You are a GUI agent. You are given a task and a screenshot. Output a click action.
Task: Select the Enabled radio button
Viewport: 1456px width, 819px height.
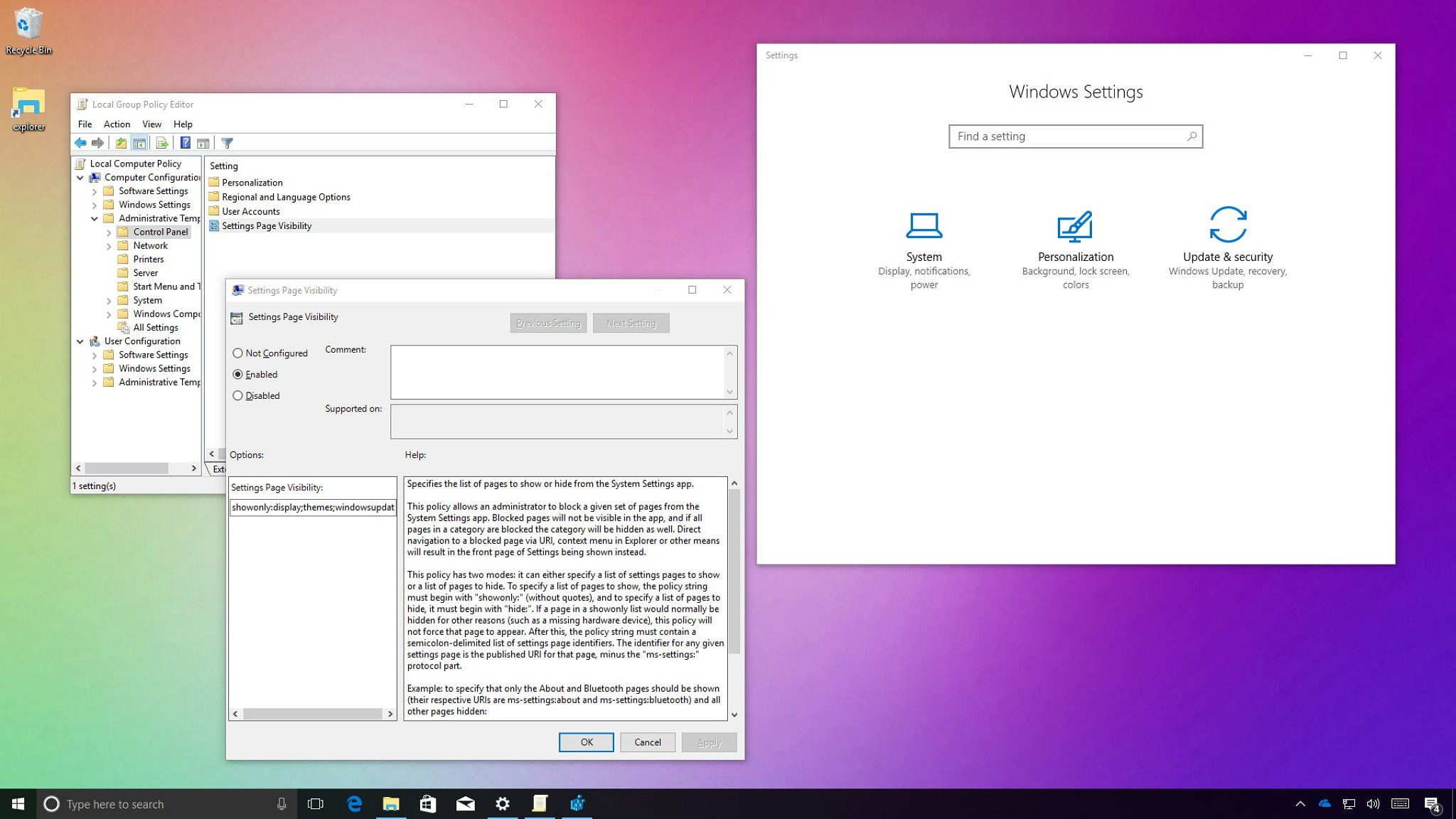click(x=238, y=375)
